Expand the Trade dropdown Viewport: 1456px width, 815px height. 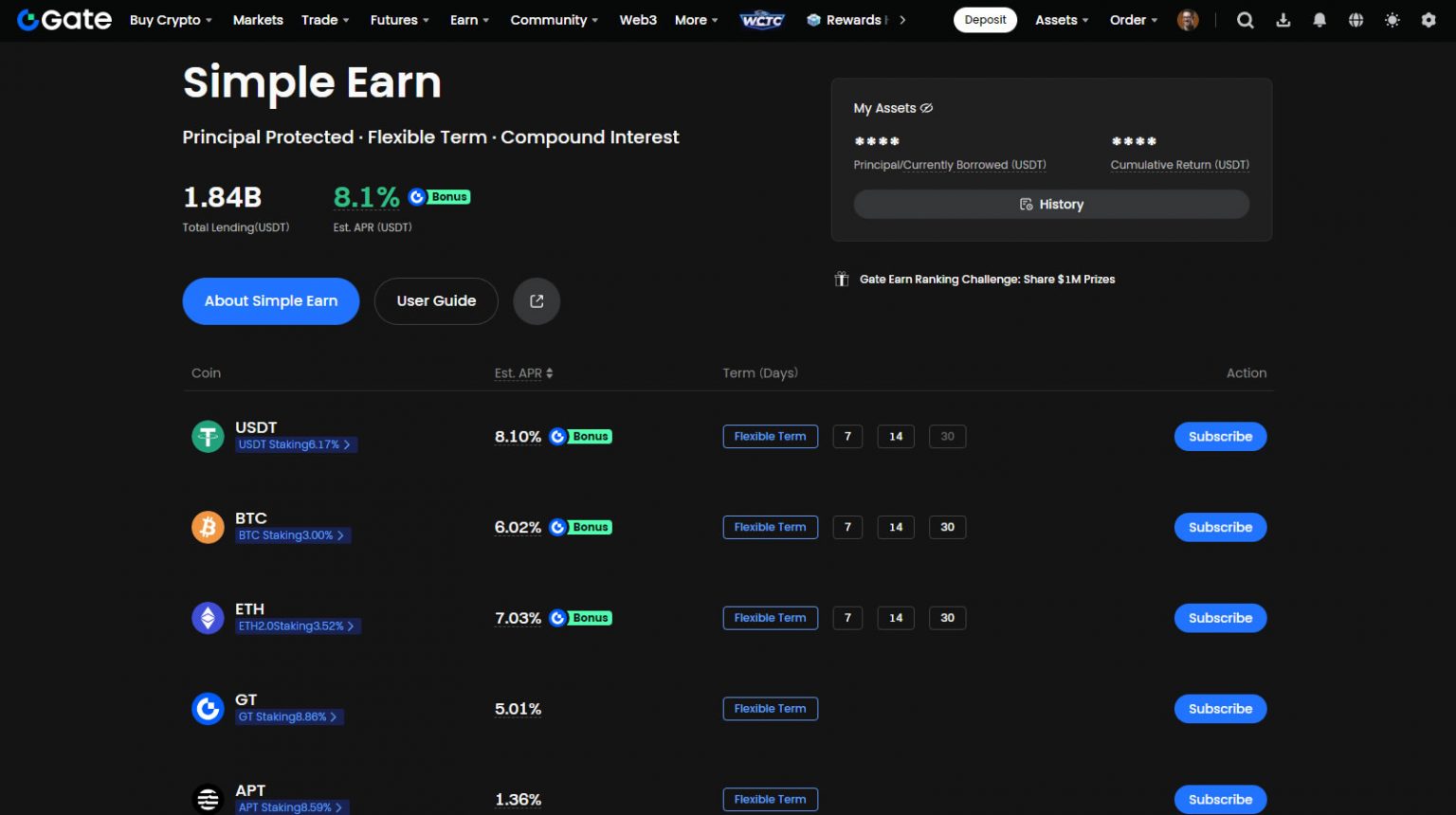tap(325, 20)
